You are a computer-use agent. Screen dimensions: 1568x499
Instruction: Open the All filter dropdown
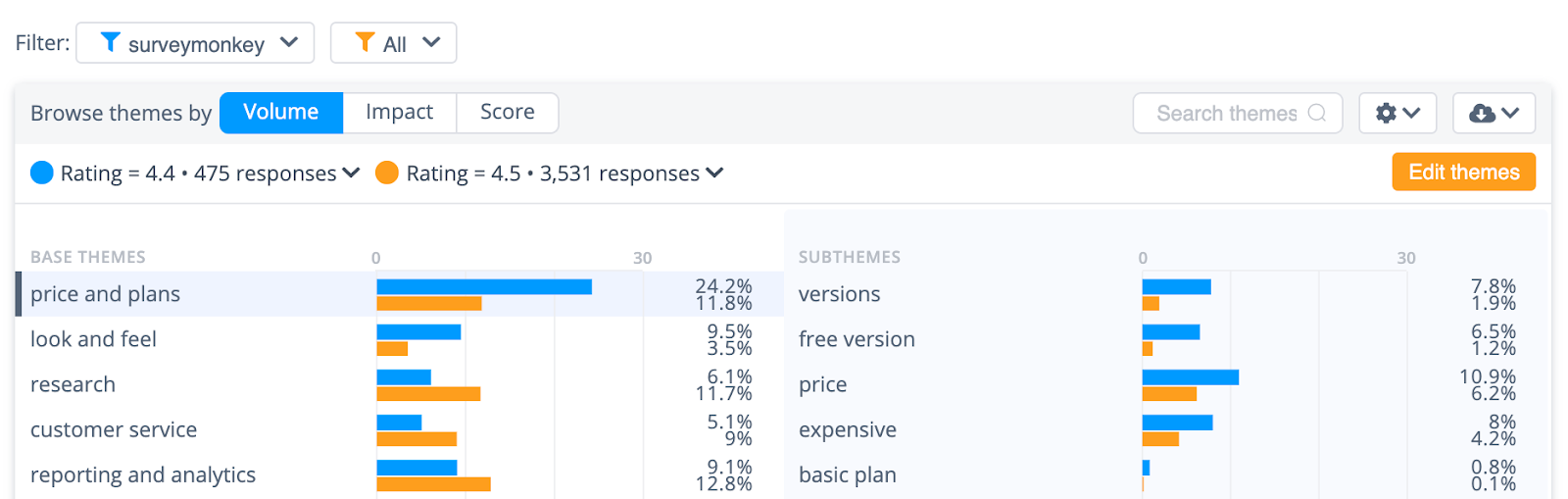click(394, 43)
